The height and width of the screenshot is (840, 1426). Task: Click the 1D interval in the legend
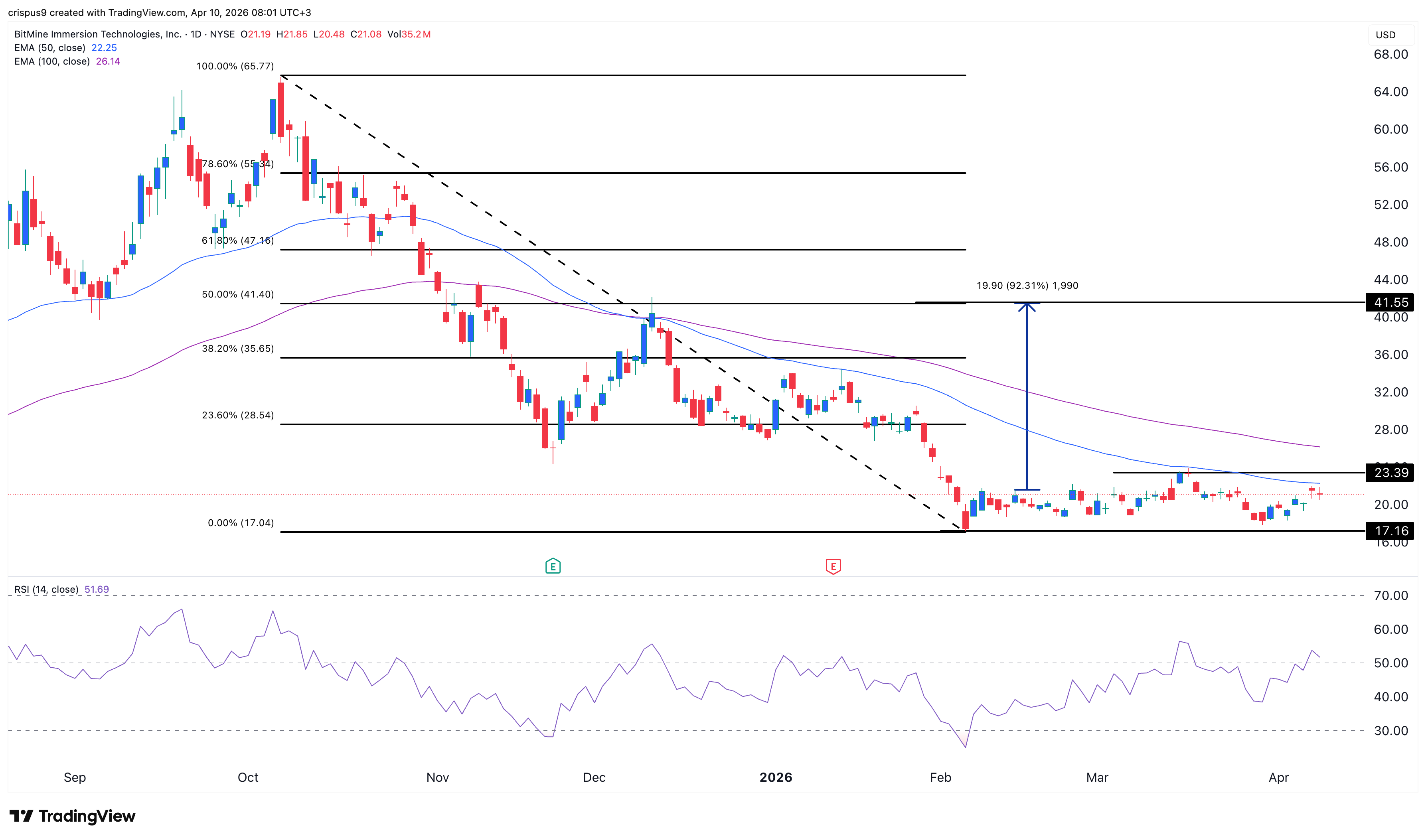196,35
